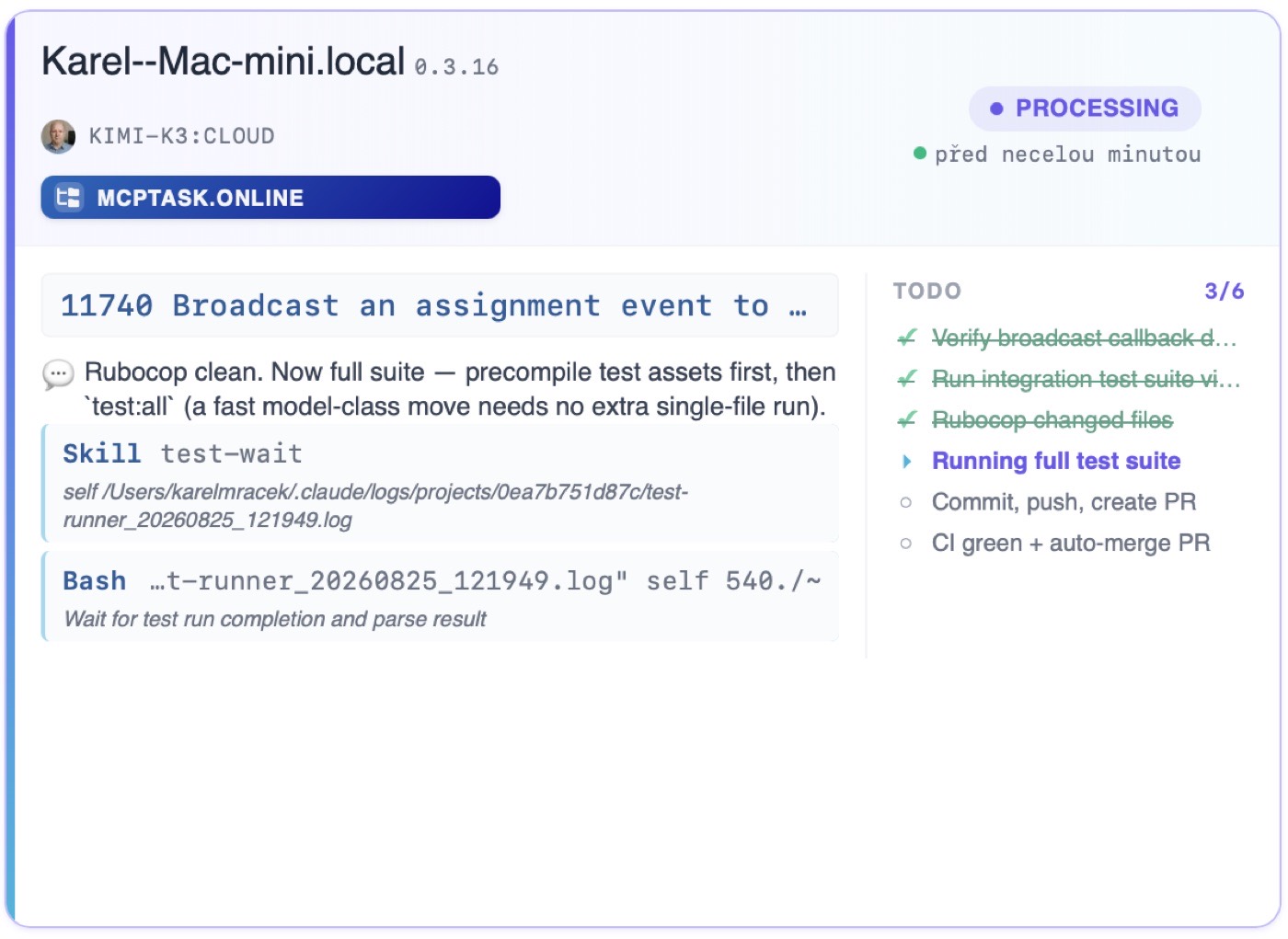Click the 'Verify broadcast callback d…' todo item
Viewport: 1288px width, 939px height.
coord(1085,338)
